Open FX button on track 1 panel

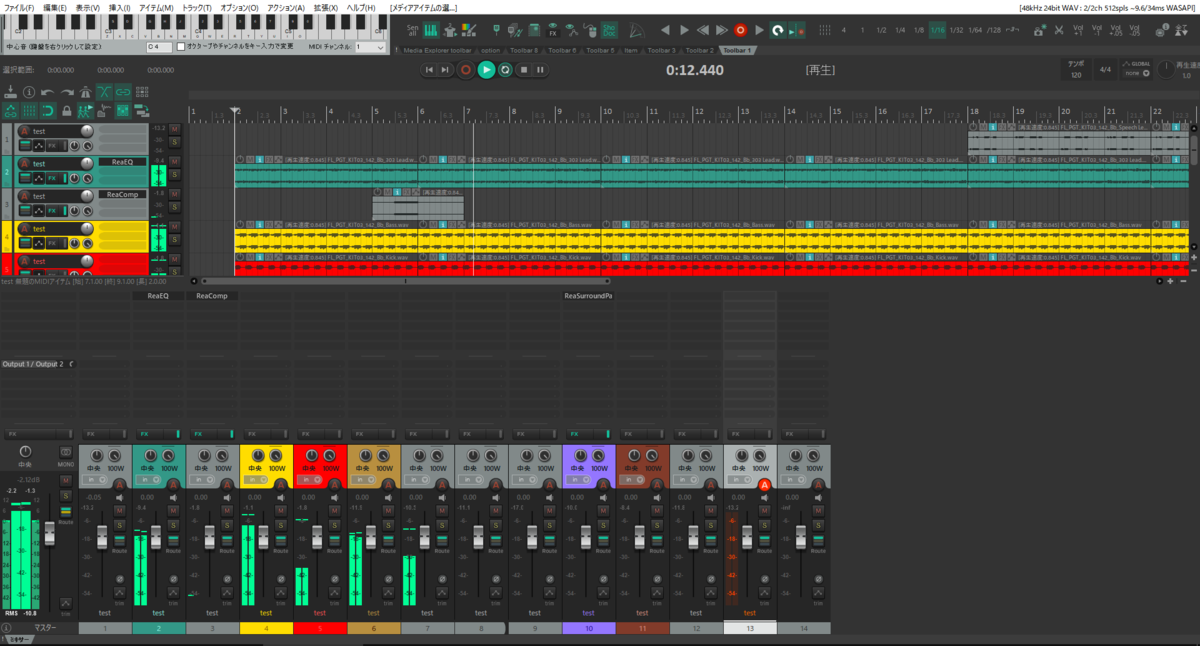click(52, 146)
